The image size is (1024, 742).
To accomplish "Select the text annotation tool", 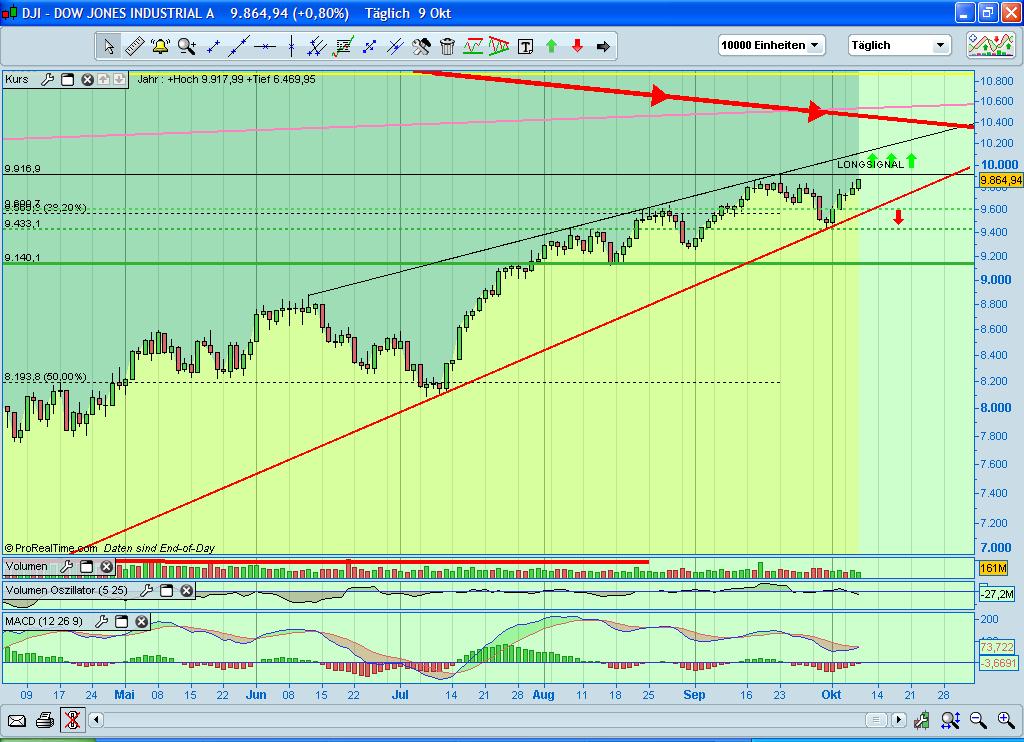I will (x=526, y=46).
